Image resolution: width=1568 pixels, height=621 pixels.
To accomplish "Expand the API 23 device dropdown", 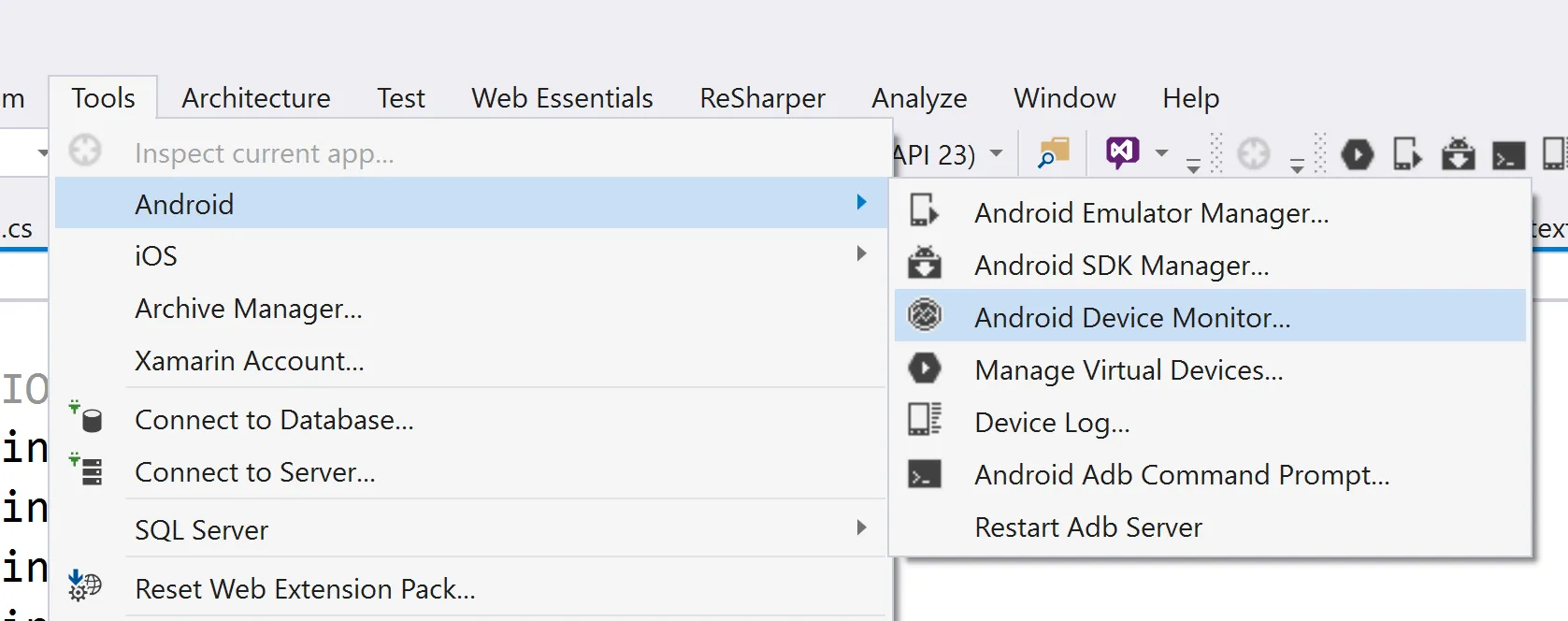I will 997,153.
